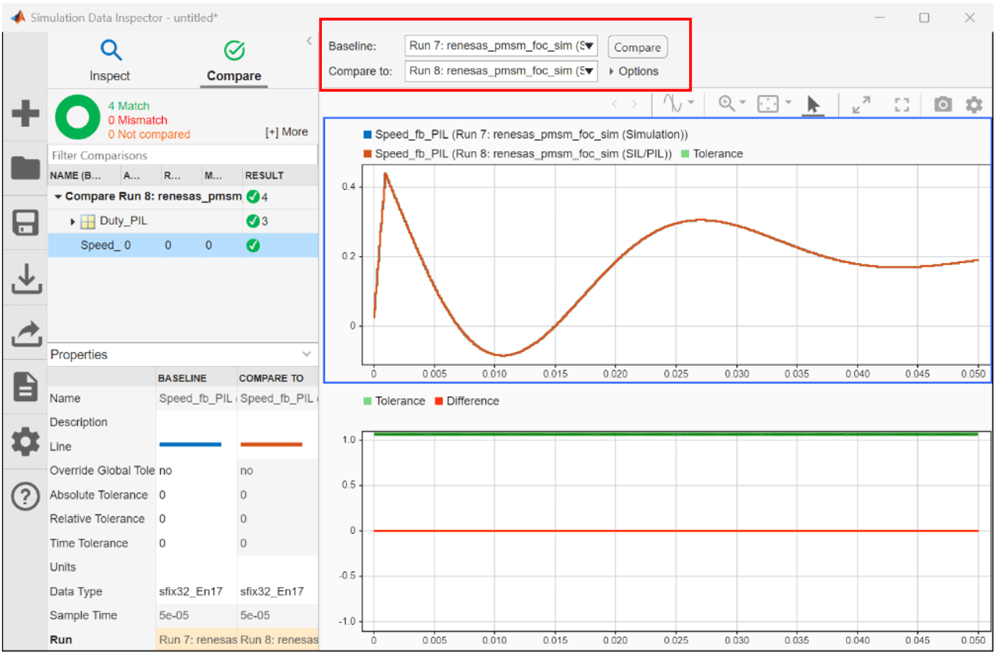Take a snapshot with the camera icon
This screenshot has width=1000, height=656.
[x=941, y=103]
